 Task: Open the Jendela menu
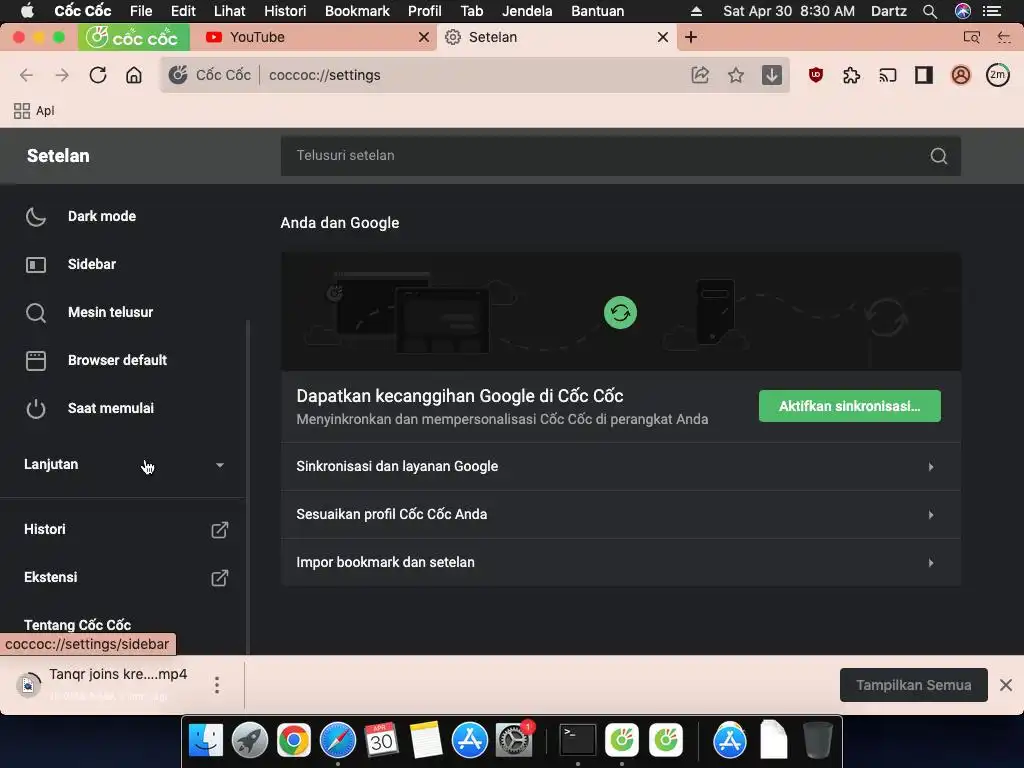coord(527,11)
